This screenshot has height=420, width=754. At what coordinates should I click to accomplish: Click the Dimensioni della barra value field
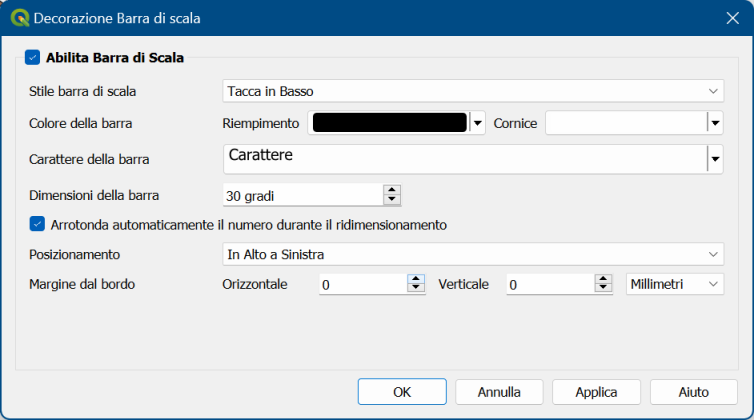303,196
